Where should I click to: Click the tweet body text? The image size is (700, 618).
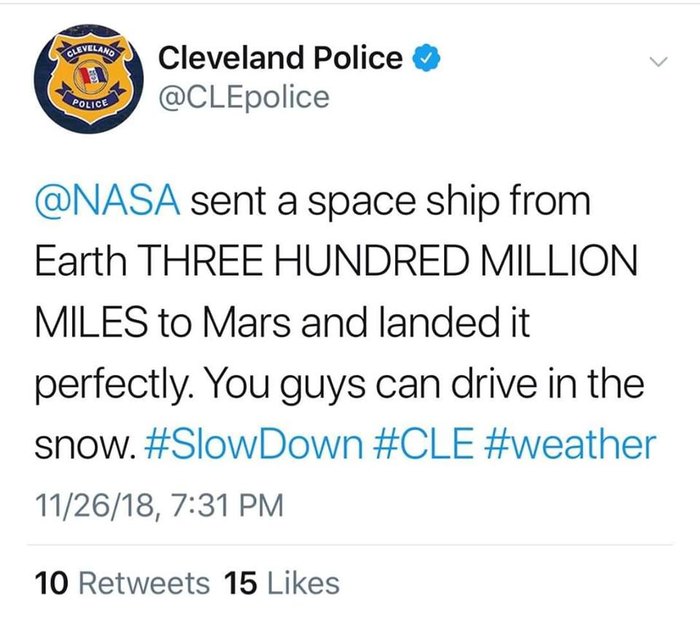(x=346, y=323)
